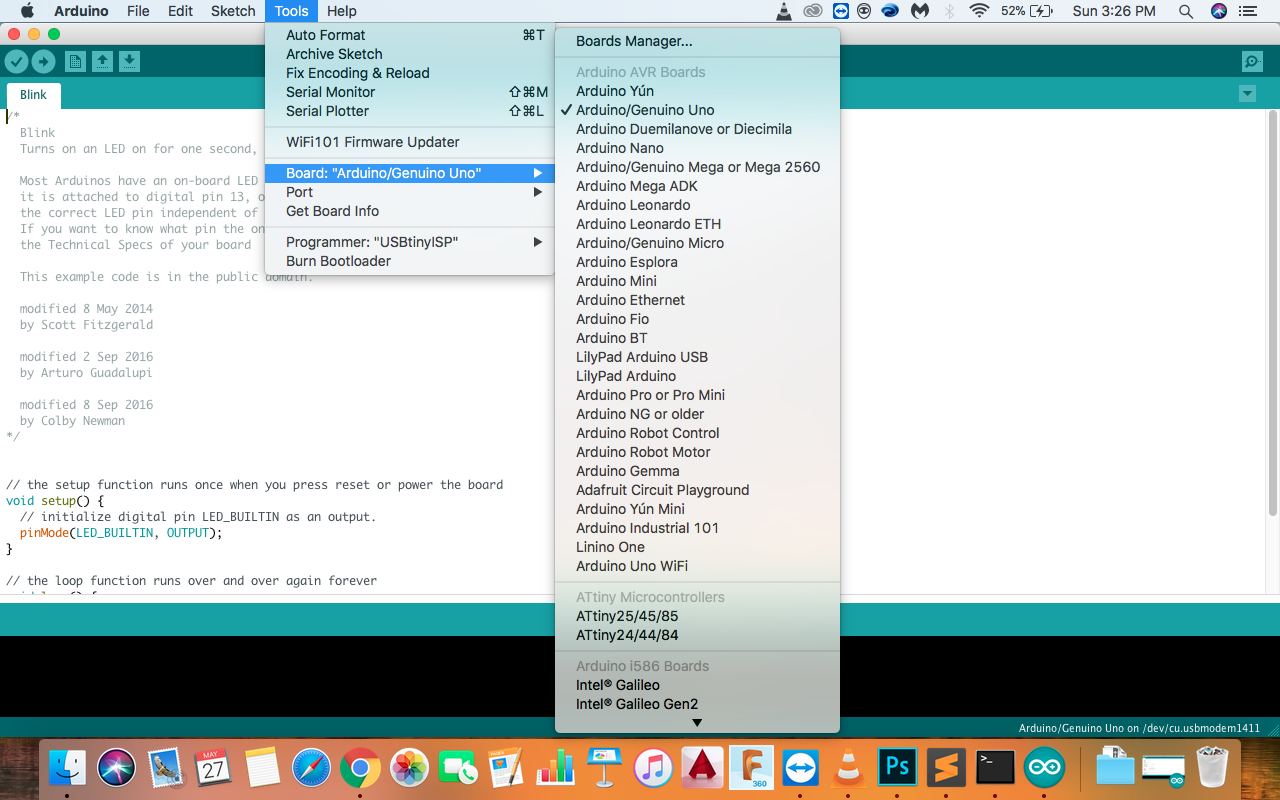The height and width of the screenshot is (800, 1280).
Task: Open Fusion 360 from the dock
Action: coord(751,768)
